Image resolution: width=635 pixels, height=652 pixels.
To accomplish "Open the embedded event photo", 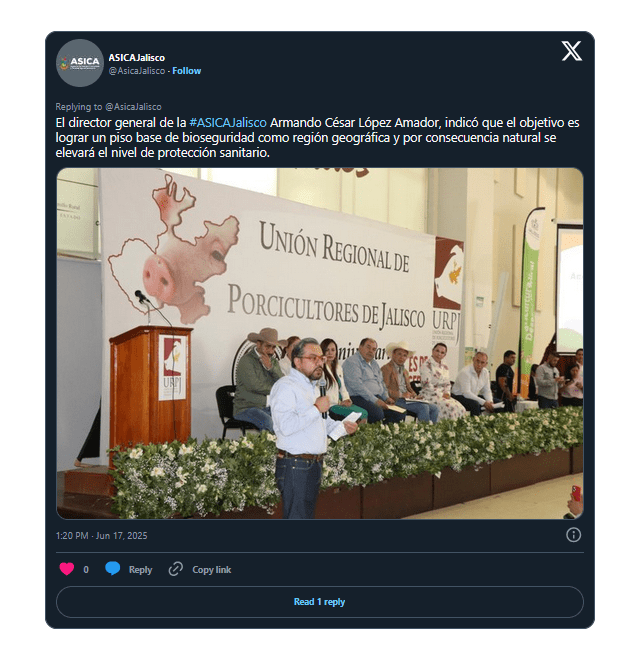I will click(x=320, y=343).
